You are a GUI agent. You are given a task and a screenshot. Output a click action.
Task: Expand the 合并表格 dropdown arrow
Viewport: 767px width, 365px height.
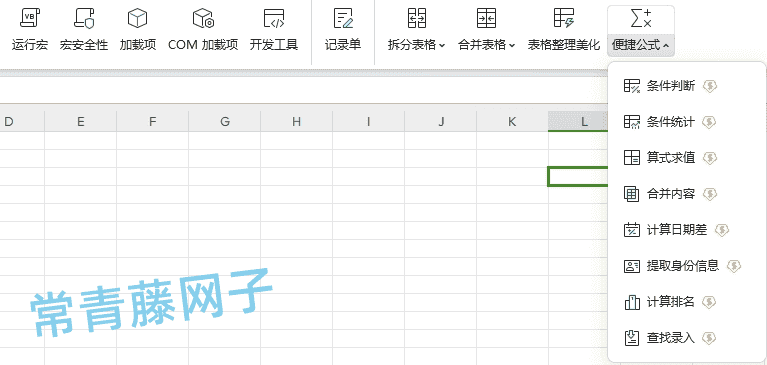click(512, 46)
